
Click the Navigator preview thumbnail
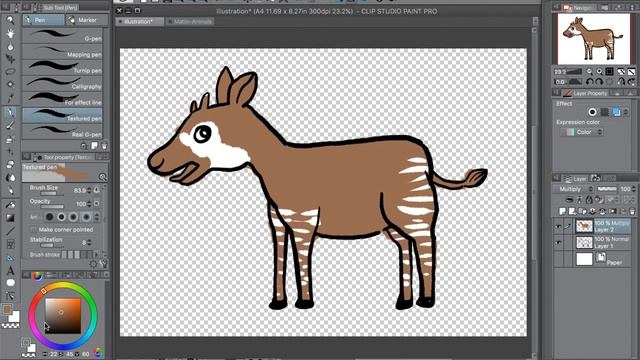click(593, 39)
